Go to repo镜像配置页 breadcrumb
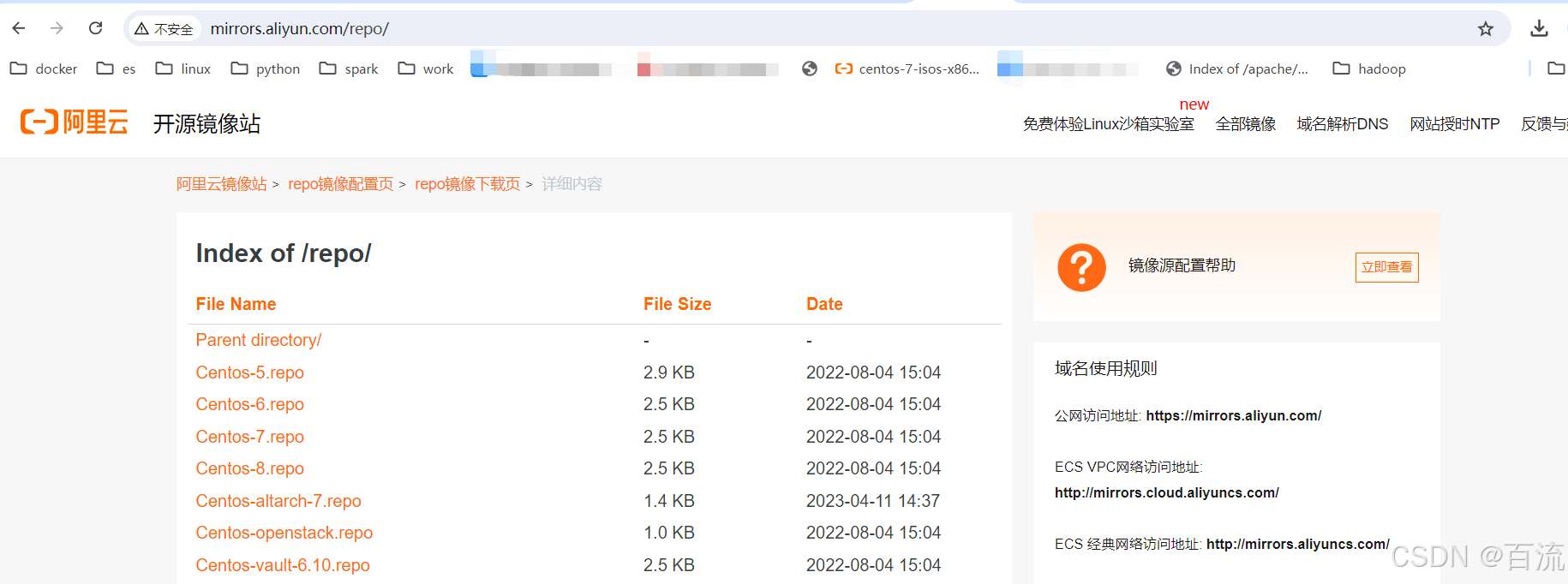This screenshot has height=584, width=1568. (340, 184)
